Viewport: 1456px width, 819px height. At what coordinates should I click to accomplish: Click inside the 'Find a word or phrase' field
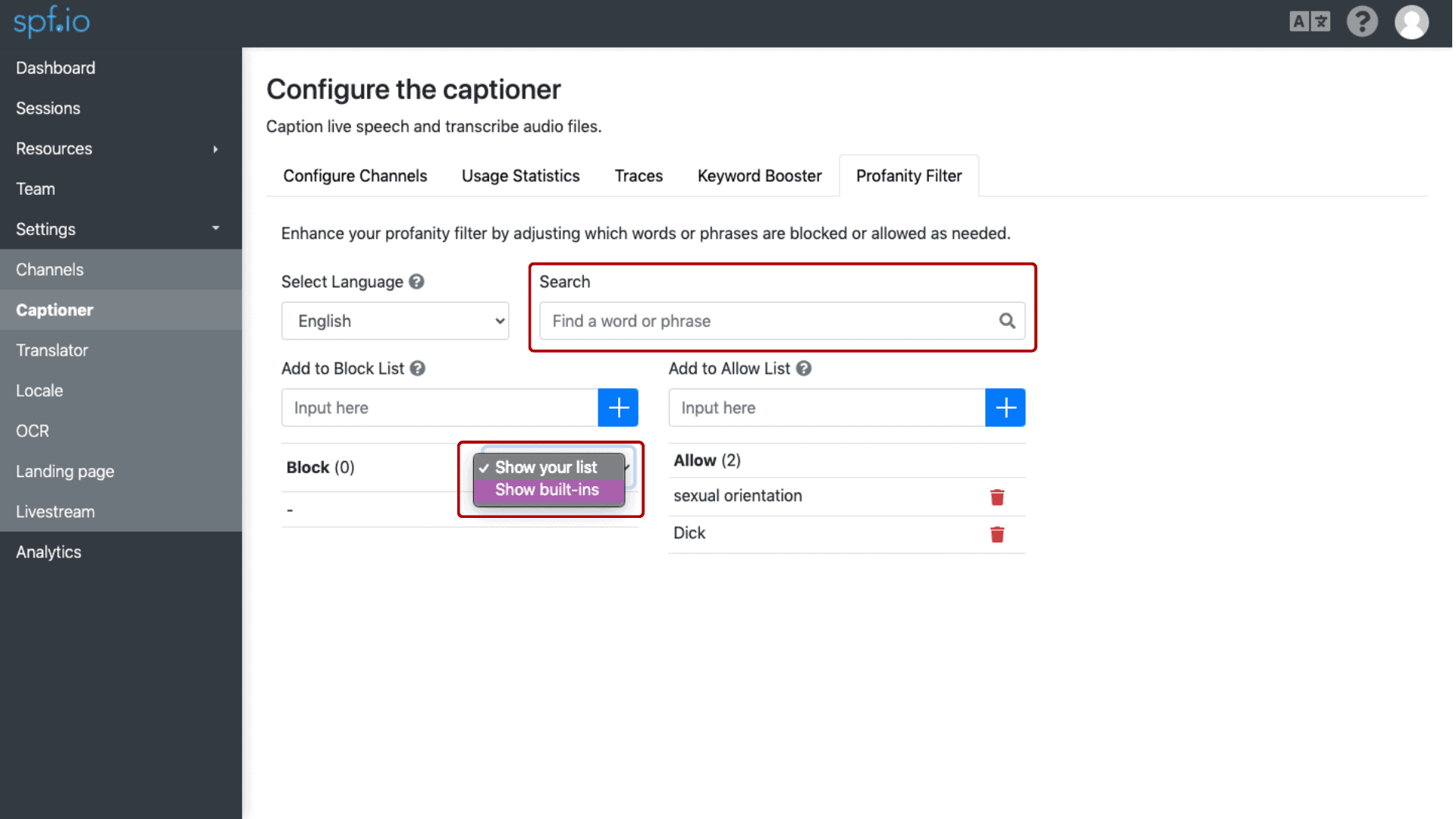[x=758, y=321]
